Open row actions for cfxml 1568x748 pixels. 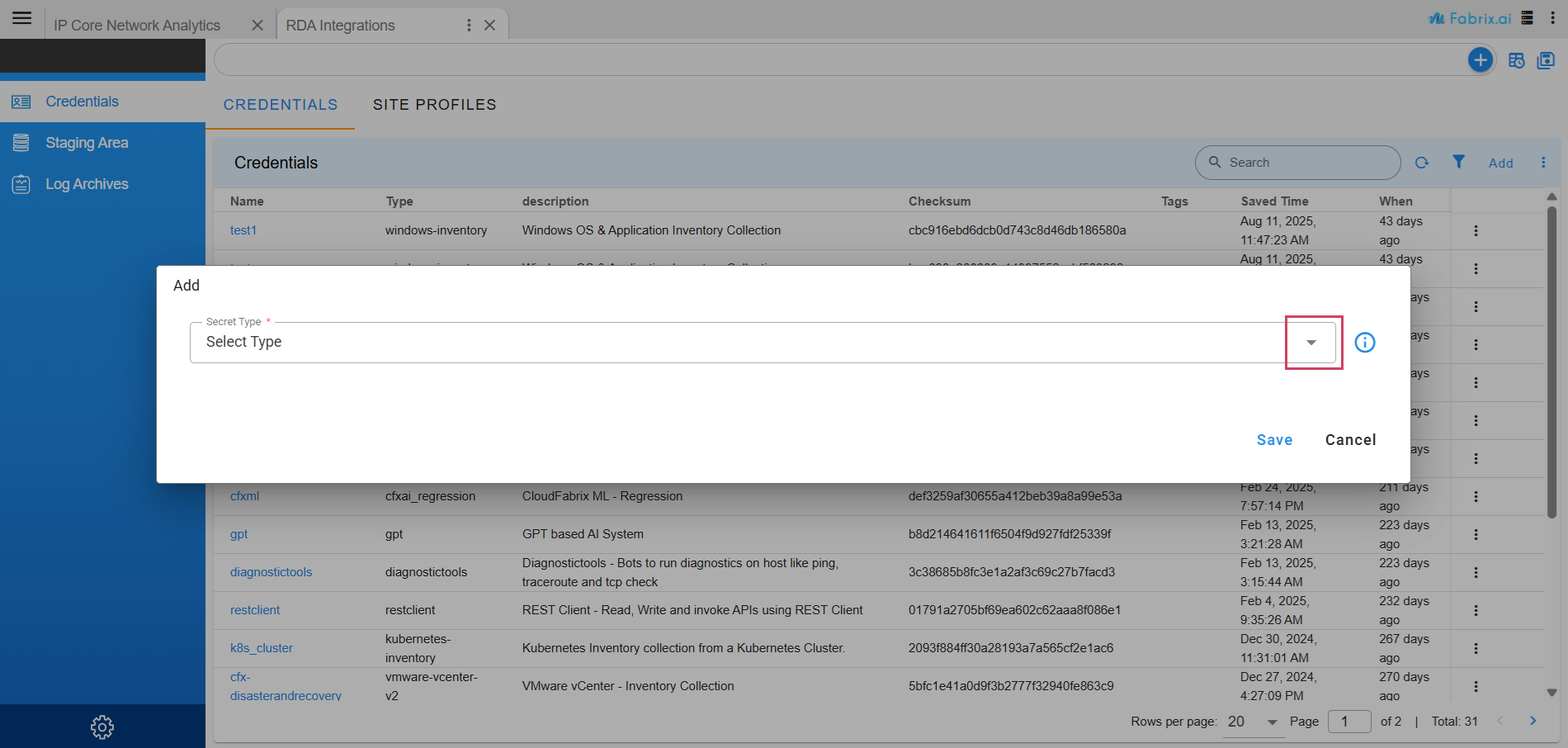click(1476, 497)
